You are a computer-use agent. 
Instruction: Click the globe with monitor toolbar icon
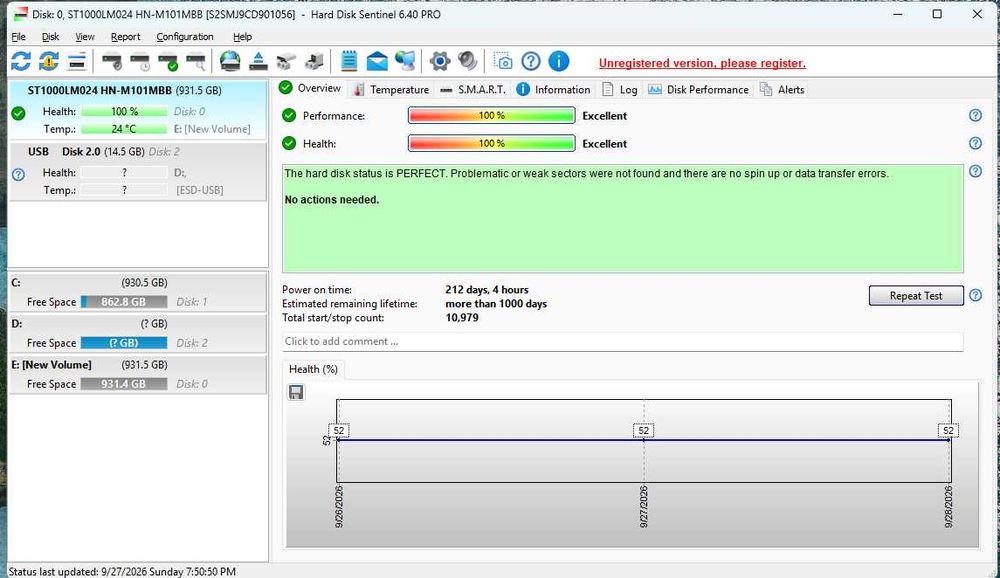pos(405,61)
